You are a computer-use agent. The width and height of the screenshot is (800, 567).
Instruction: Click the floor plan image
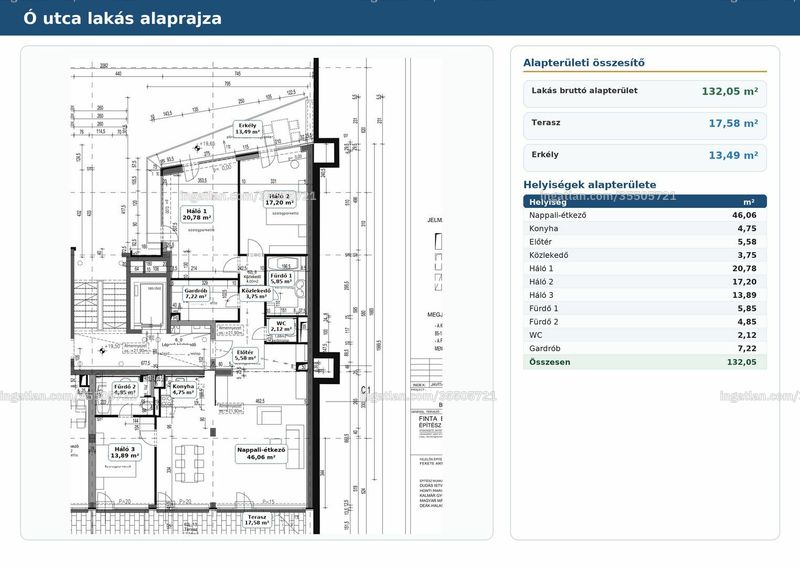point(257,296)
